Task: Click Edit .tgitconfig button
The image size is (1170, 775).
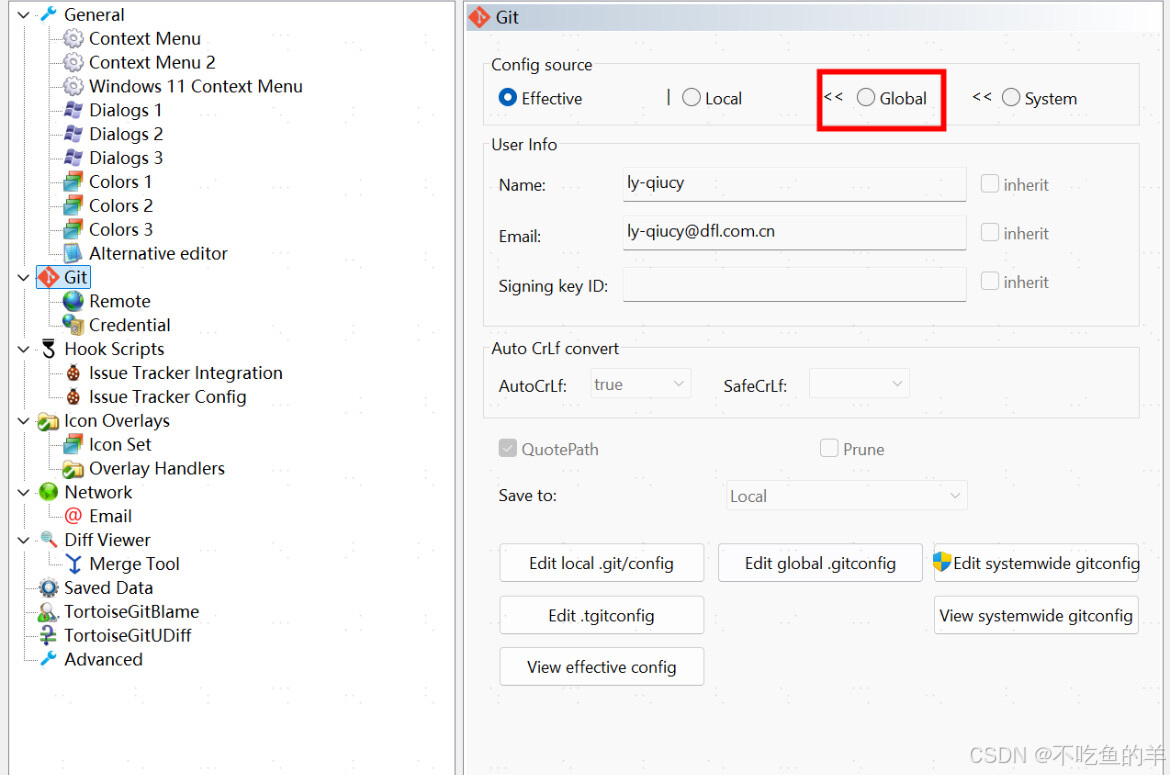Action: 601,615
